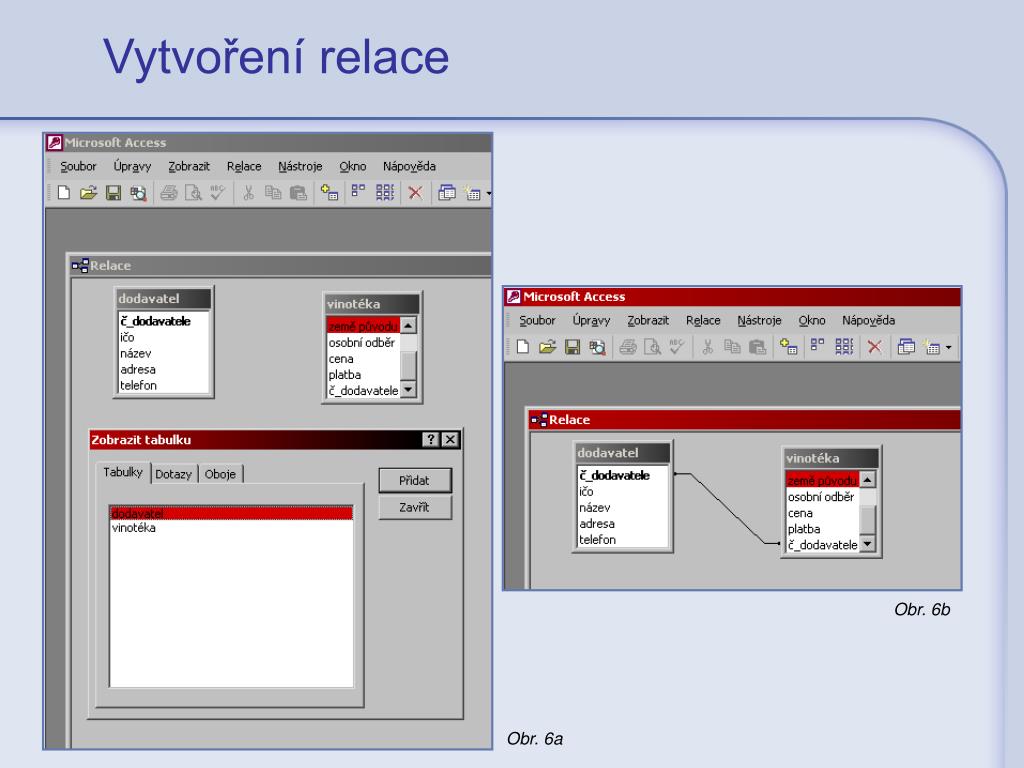
Task: Open Relace menu in right Access window
Action: click(x=703, y=320)
